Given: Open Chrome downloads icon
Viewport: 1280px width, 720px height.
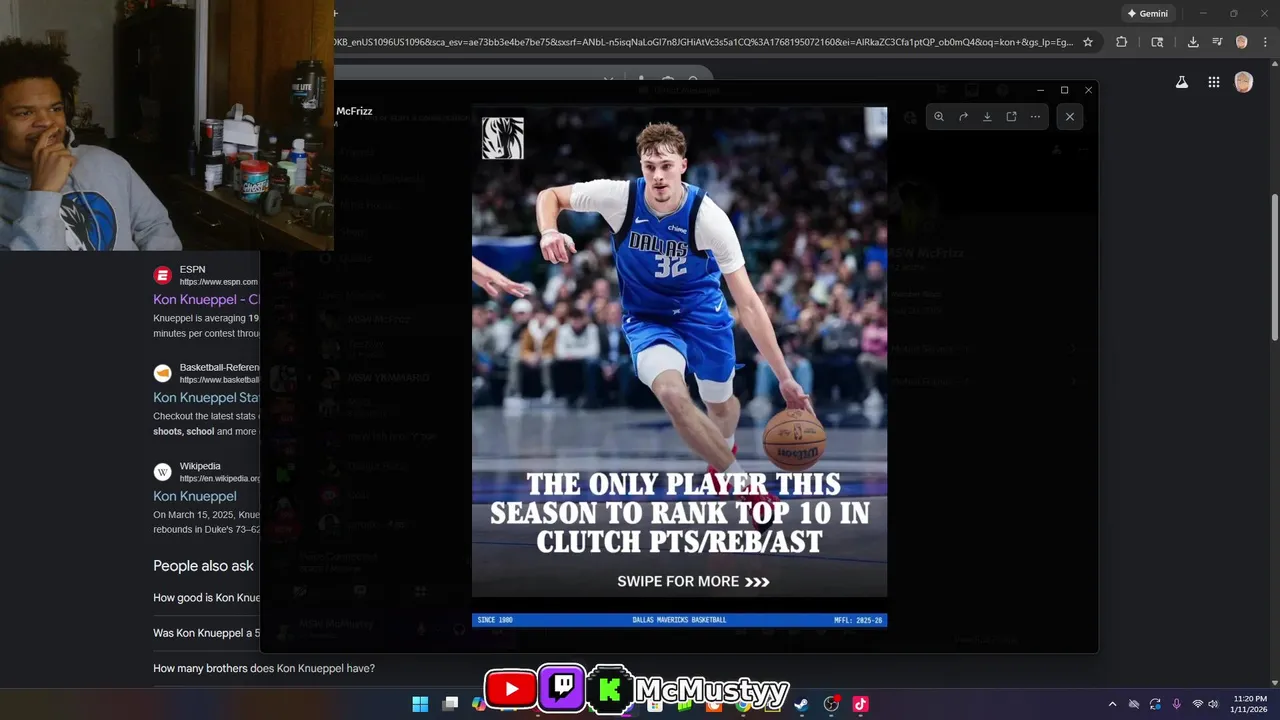Looking at the screenshot, I should [1193, 42].
